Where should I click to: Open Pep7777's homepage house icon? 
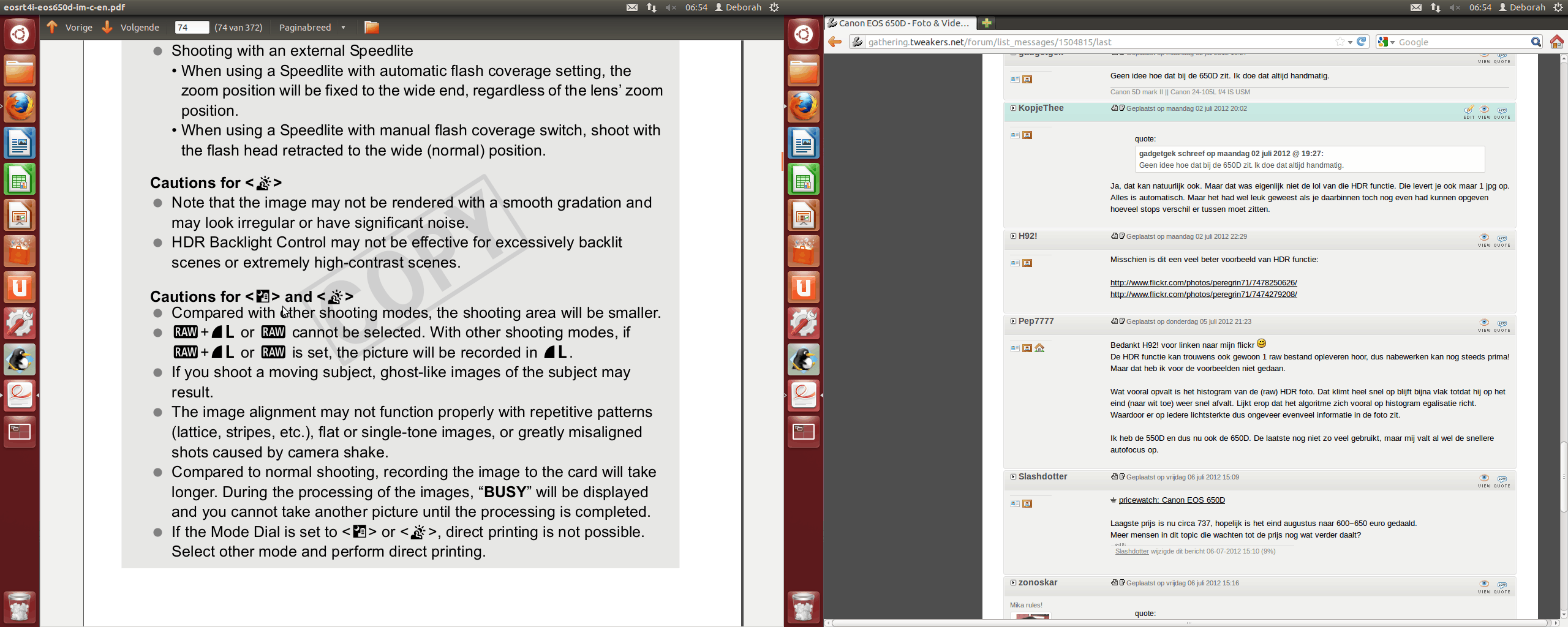(x=1039, y=348)
